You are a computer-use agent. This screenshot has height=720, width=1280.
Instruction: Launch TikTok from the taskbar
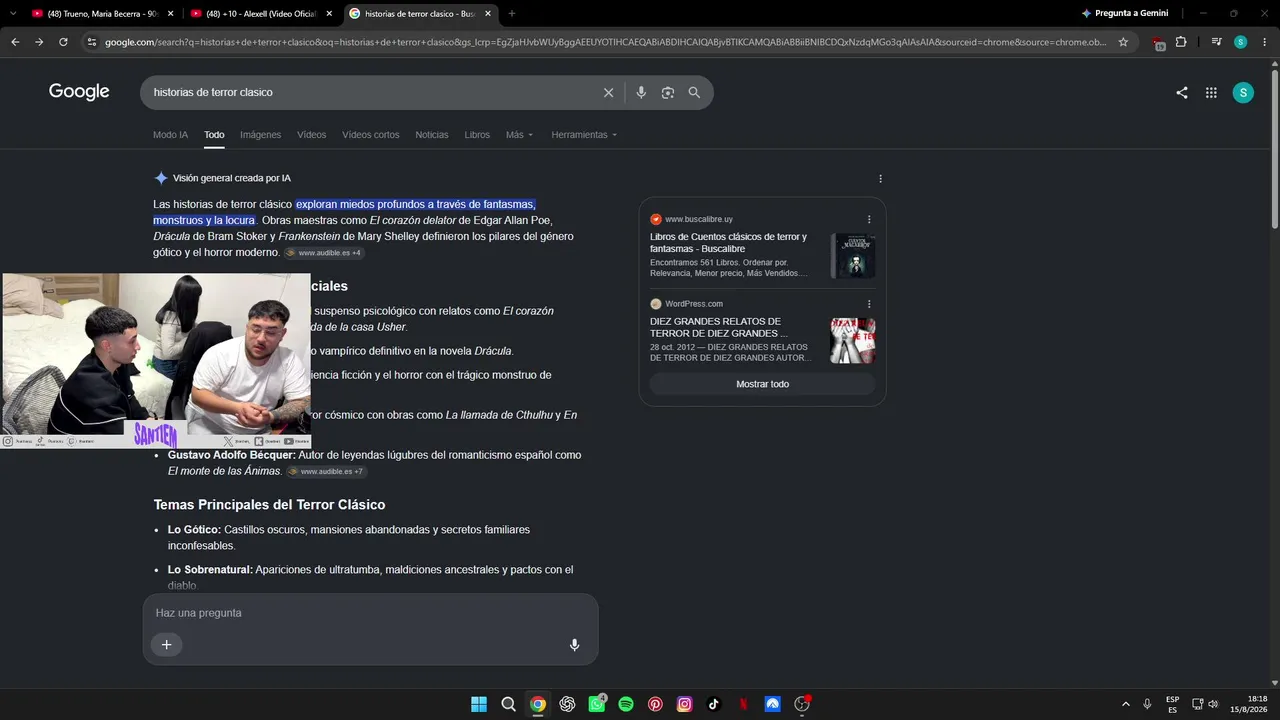714,704
